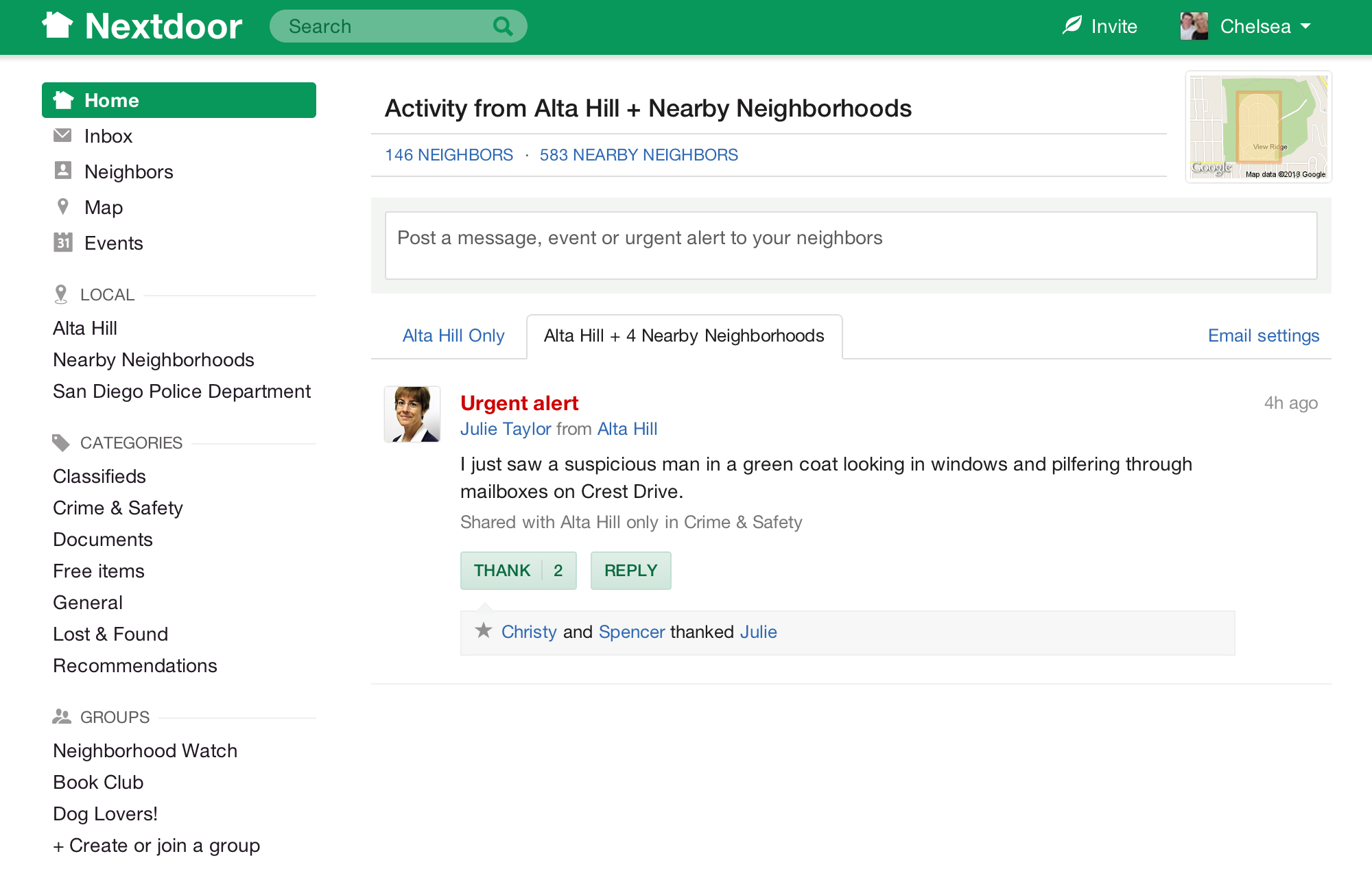Click the REPLY button on urgent alert
Image resolution: width=1372 pixels, height=891 pixels.
pyautogui.click(x=631, y=571)
